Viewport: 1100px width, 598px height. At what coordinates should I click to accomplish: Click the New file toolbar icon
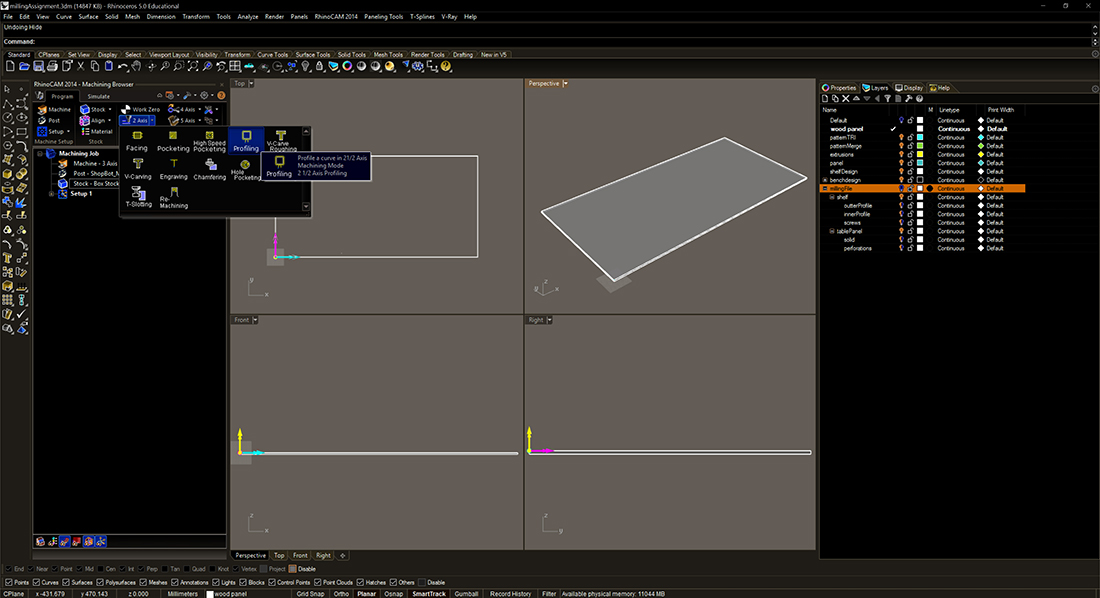pos(10,67)
